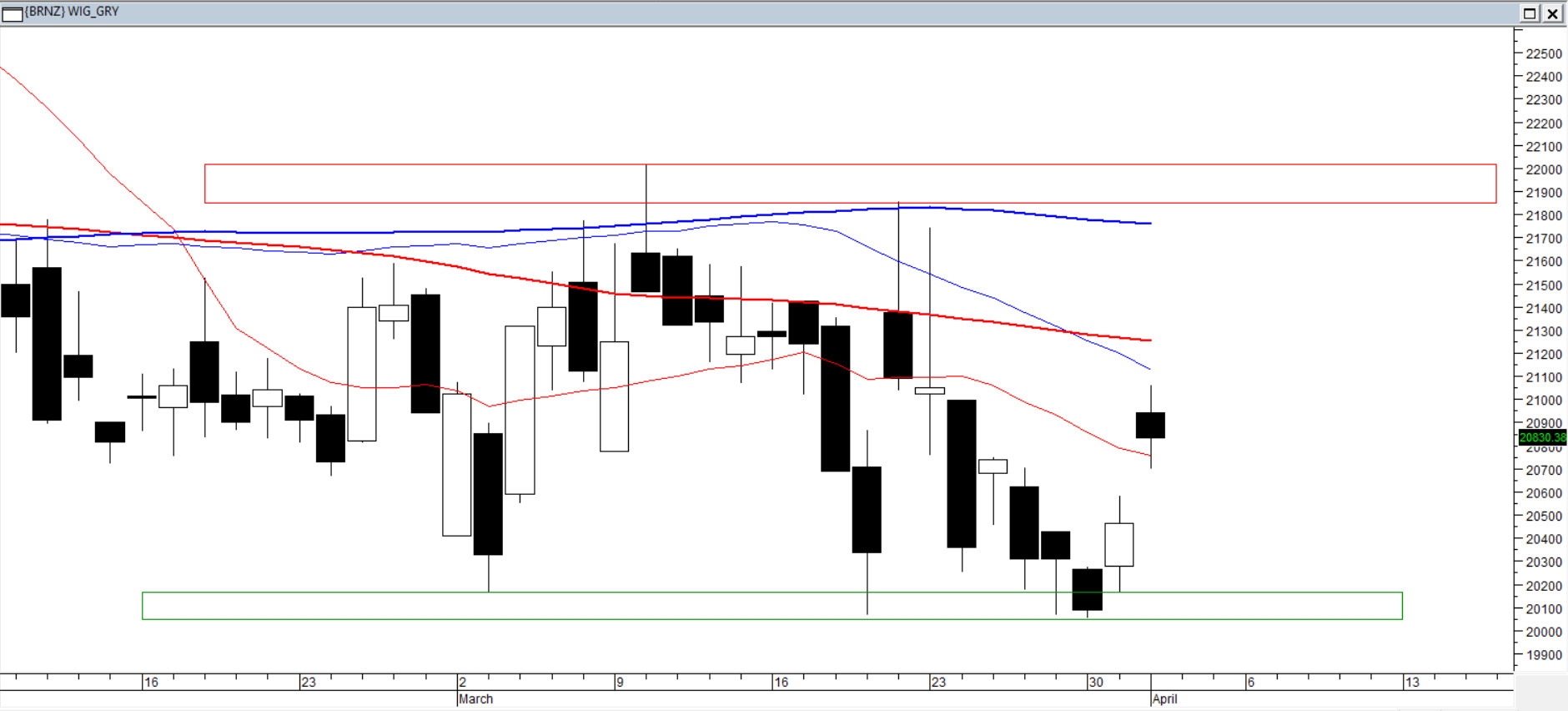This screenshot has height=711, width=1568.
Task: Close the WIG_GRY chart window
Action: [x=1553, y=13]
